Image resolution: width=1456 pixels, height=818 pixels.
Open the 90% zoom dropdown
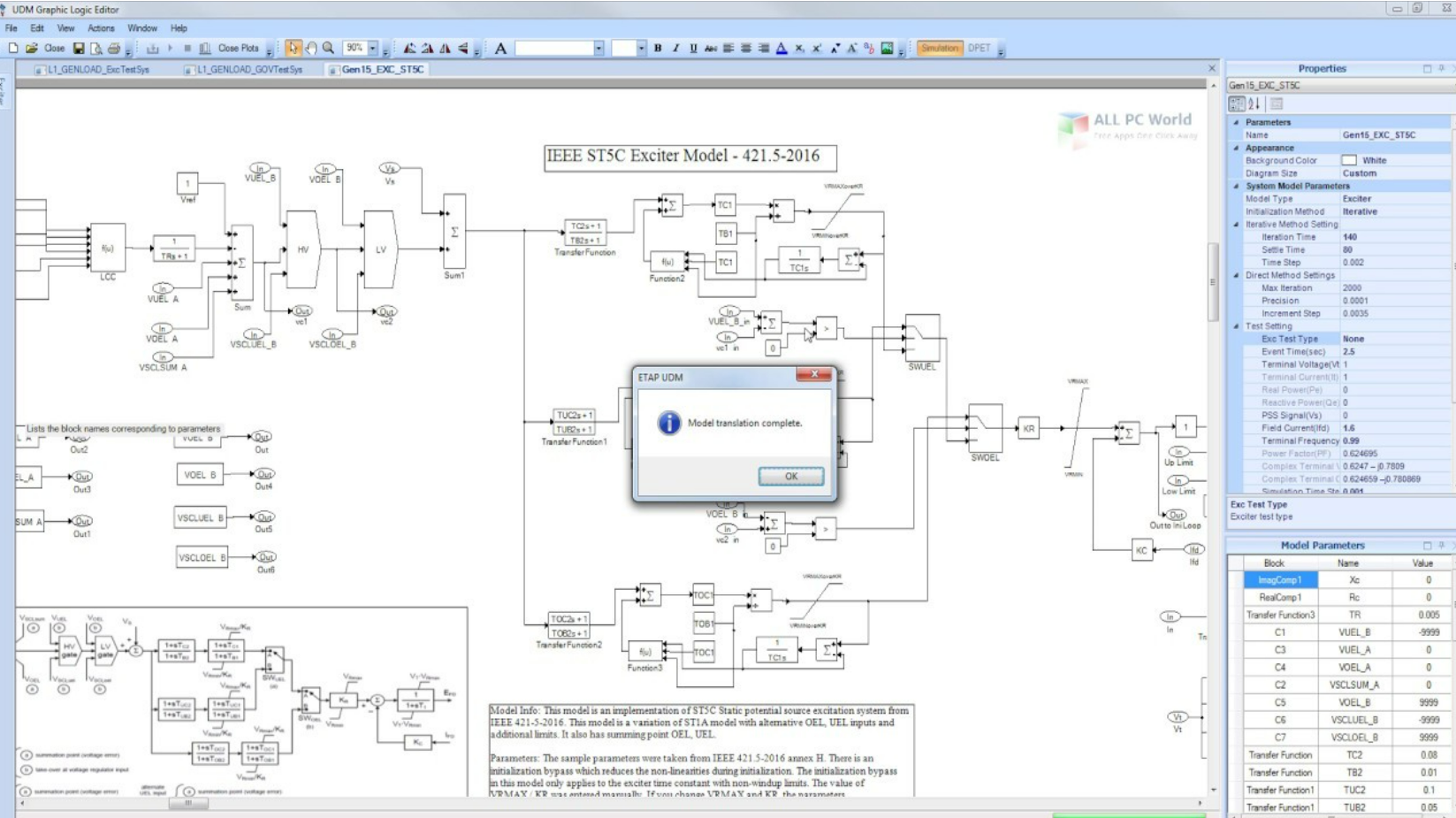pyautogui.click(x=373, y=49)
